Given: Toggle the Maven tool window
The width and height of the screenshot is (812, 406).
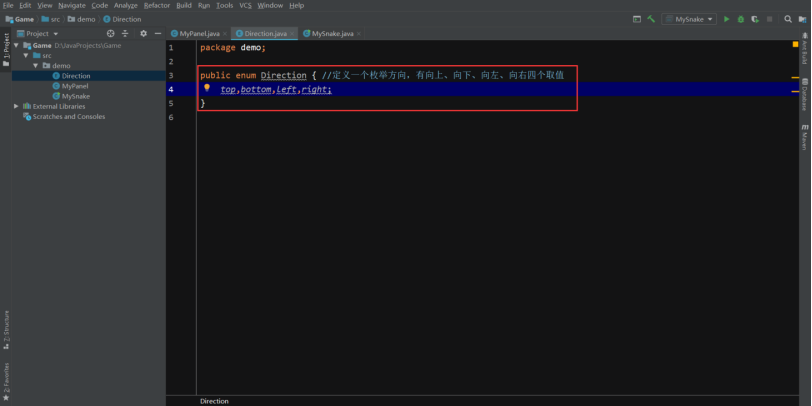Looking at the screenshot, I should (x=805, y=137).
